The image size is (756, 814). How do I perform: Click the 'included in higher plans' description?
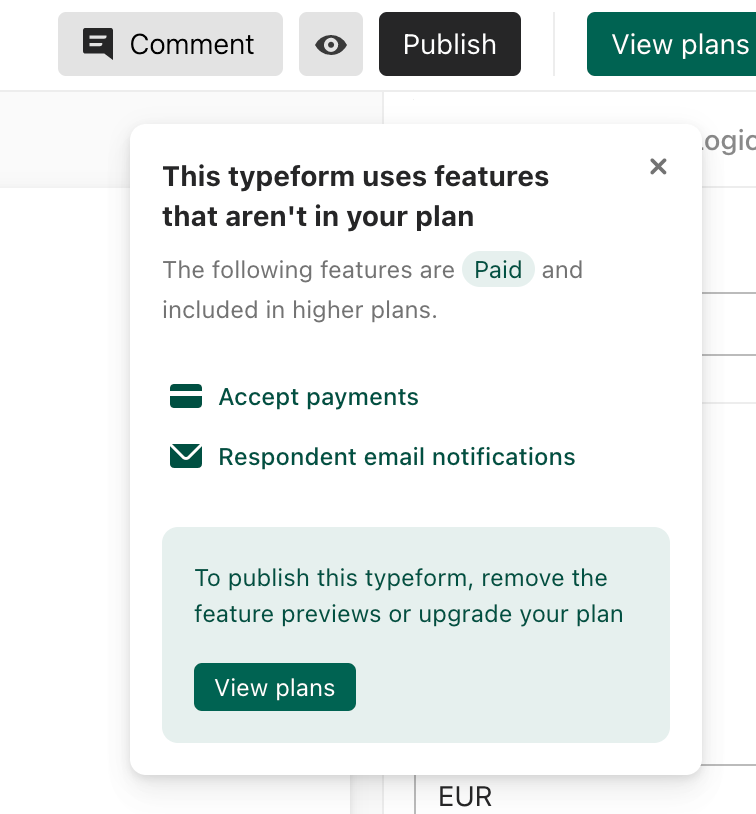click(300, 310)
